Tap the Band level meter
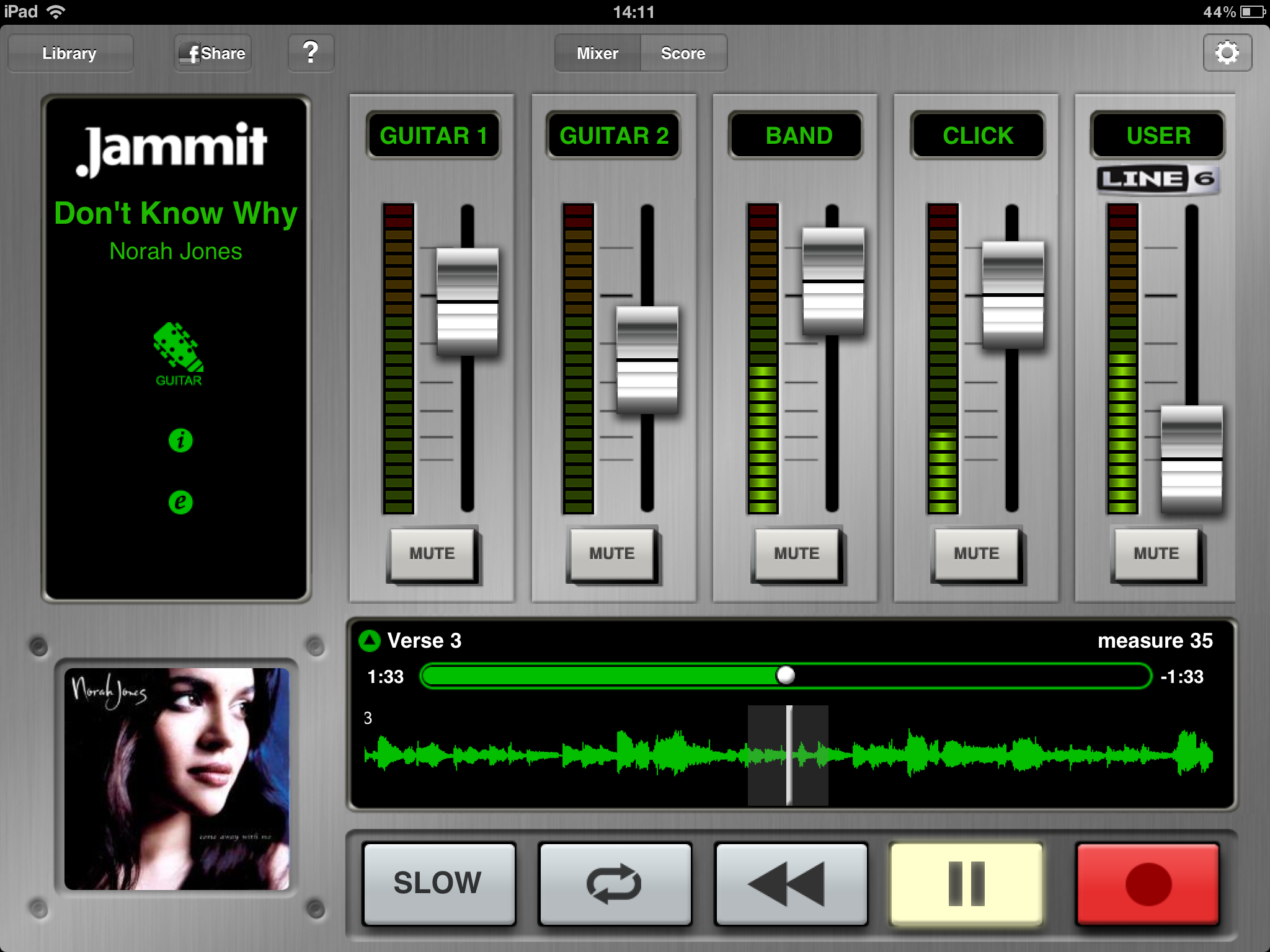Screen dimensions: 1270x952 763,358
